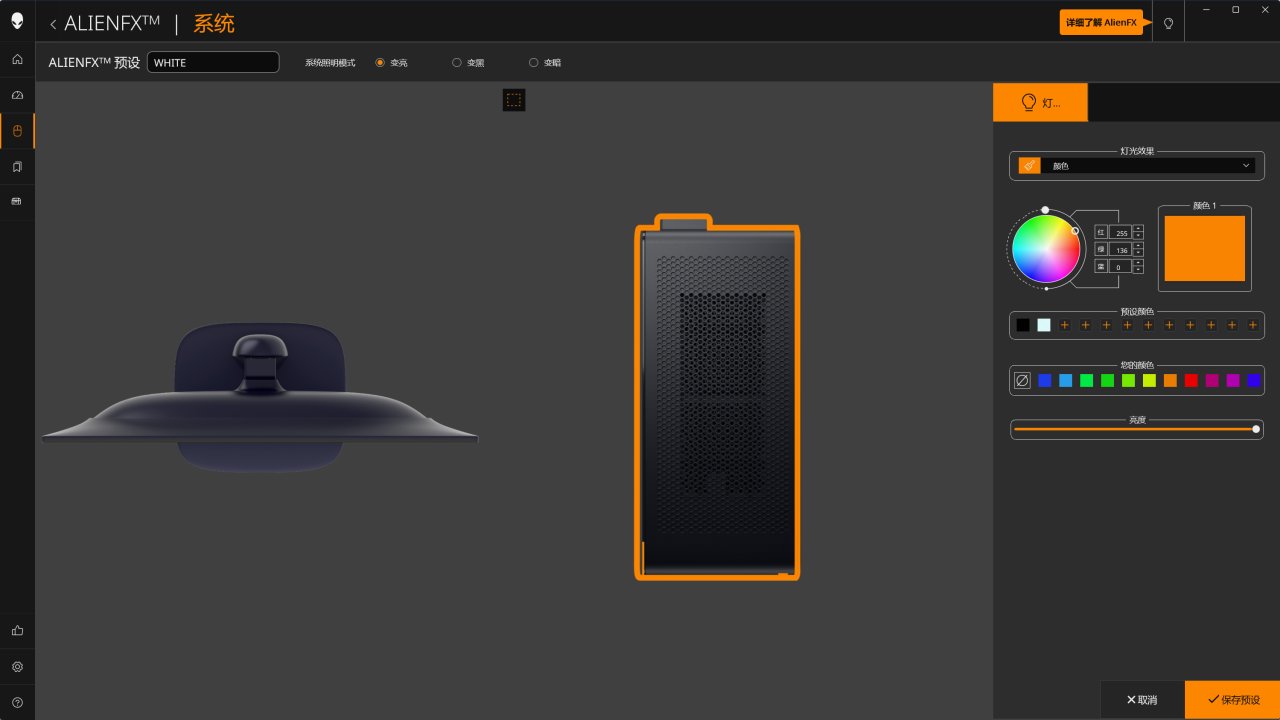Pick a hue on the color wheel
This screenshot has width=1280, height=720.
pyautogui.click(x=1046, y=249)
